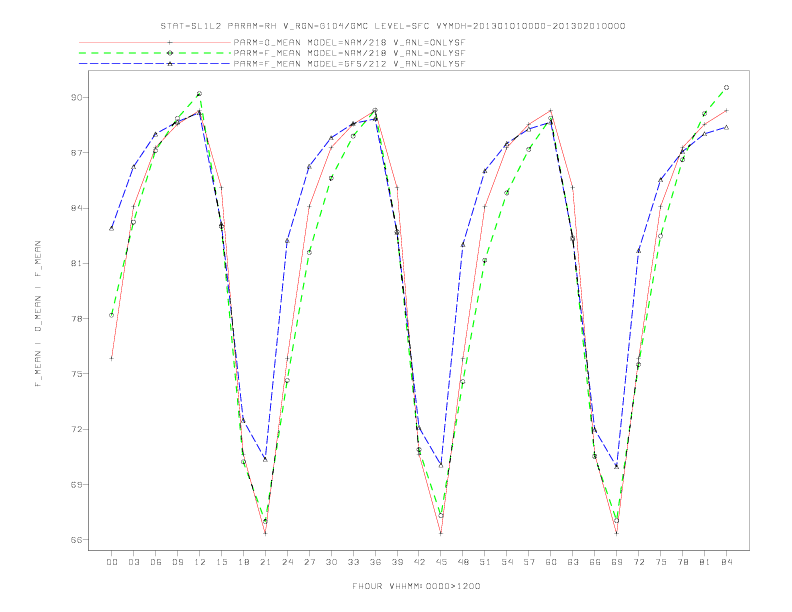Click the blue dashed legend line sample
Image resolution: width=792 pixels, height=612 pixels.
(x=155, y=64)
